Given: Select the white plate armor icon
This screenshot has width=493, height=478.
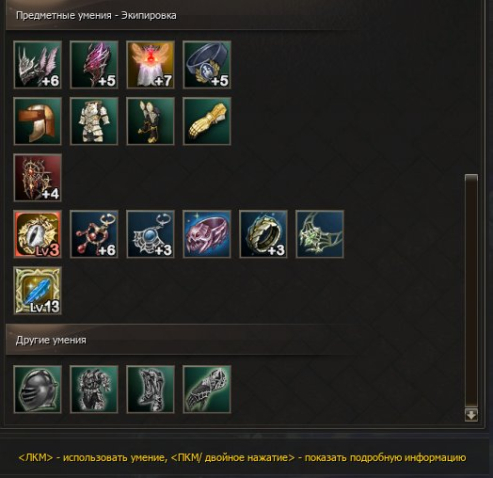Looking at the screenshot, I should coord(94,121).
